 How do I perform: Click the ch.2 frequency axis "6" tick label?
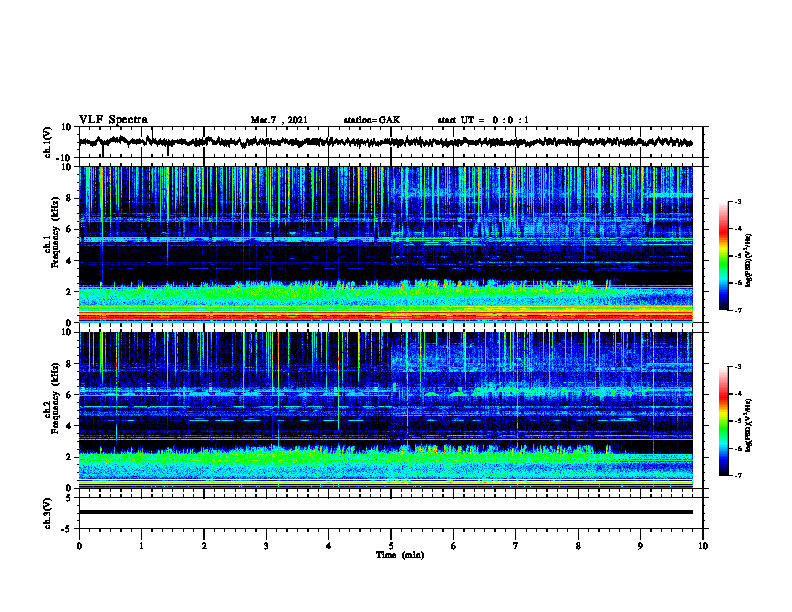(70, 395)
